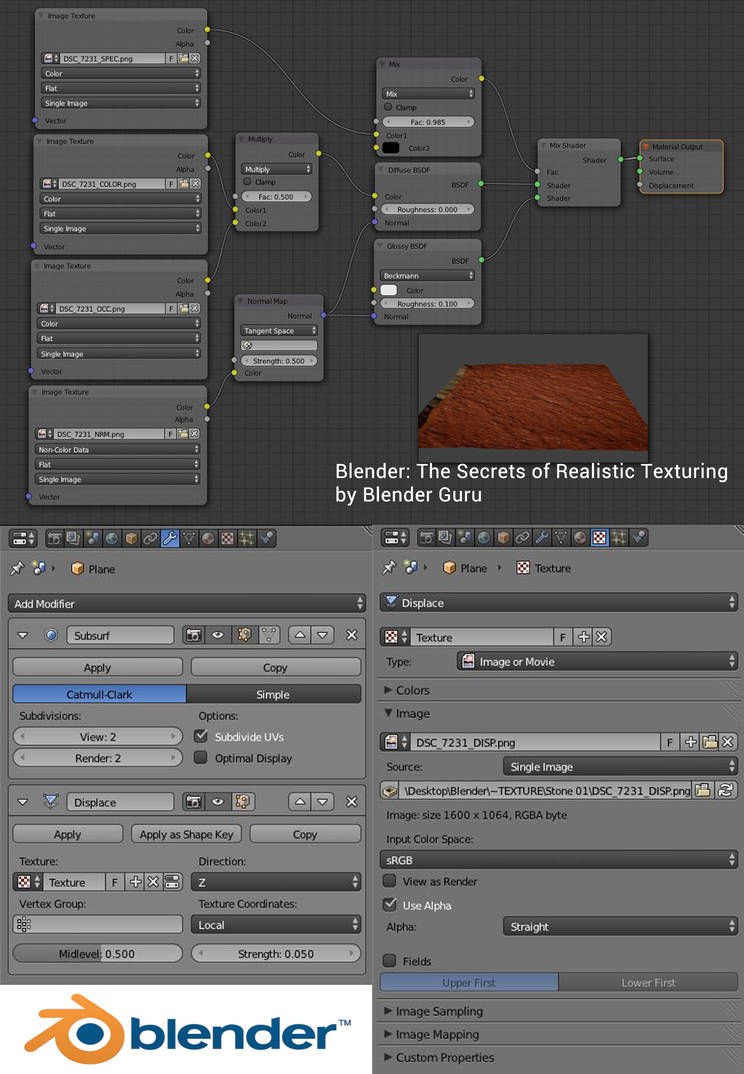
Task: Unlink DSC_7231_DISP.png image with X icon
Action: (728, 742)
